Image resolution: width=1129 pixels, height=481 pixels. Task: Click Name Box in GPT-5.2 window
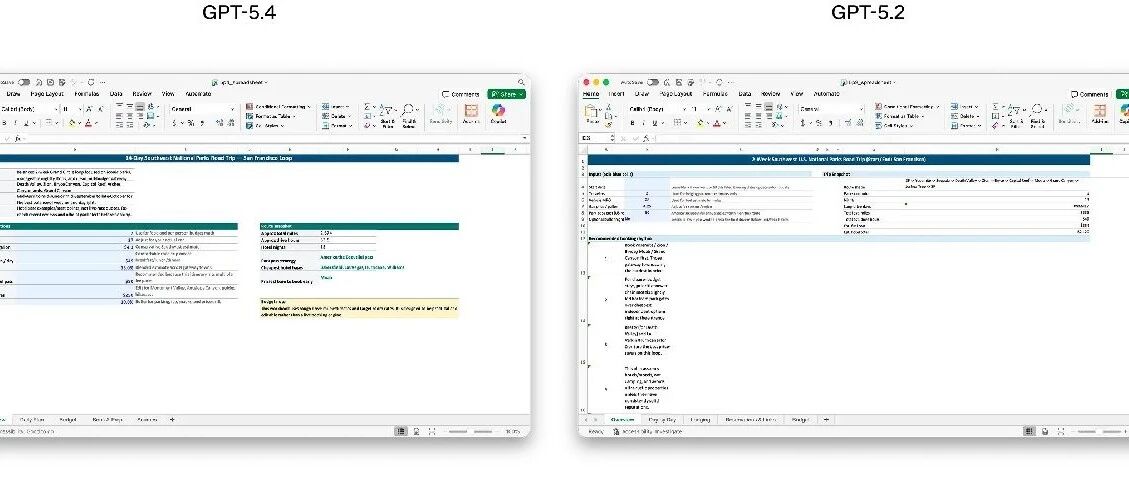595,138
